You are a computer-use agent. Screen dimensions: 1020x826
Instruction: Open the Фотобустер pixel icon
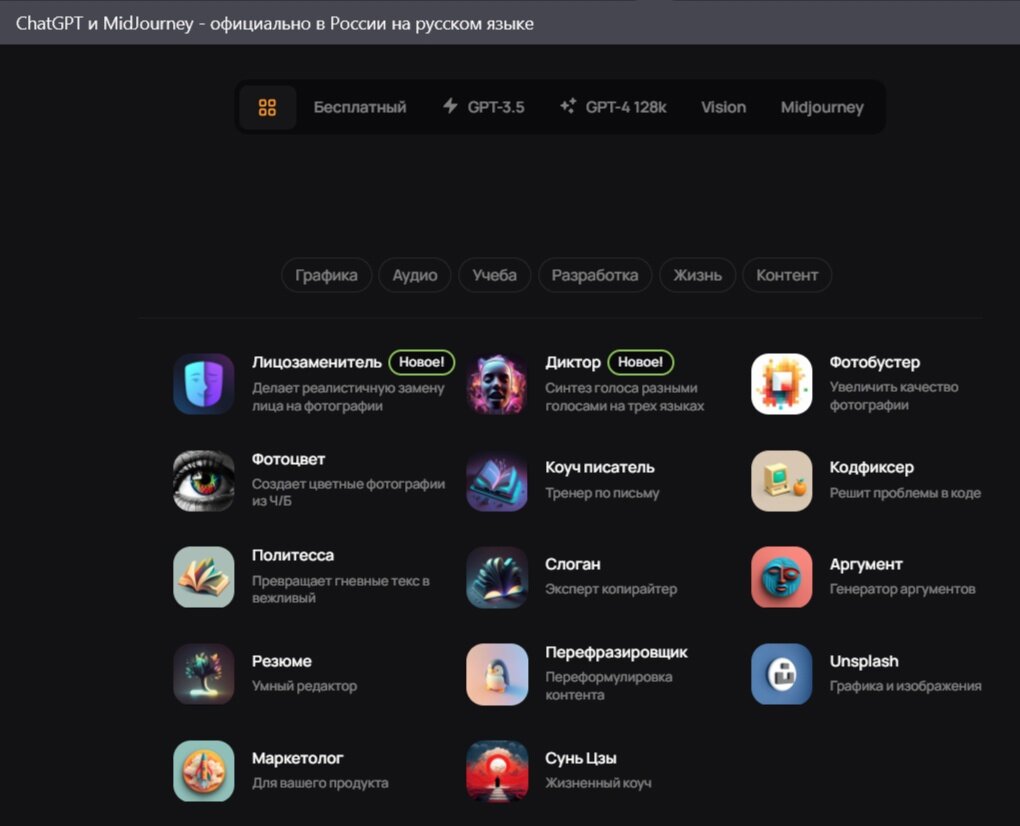click(781, 384)
